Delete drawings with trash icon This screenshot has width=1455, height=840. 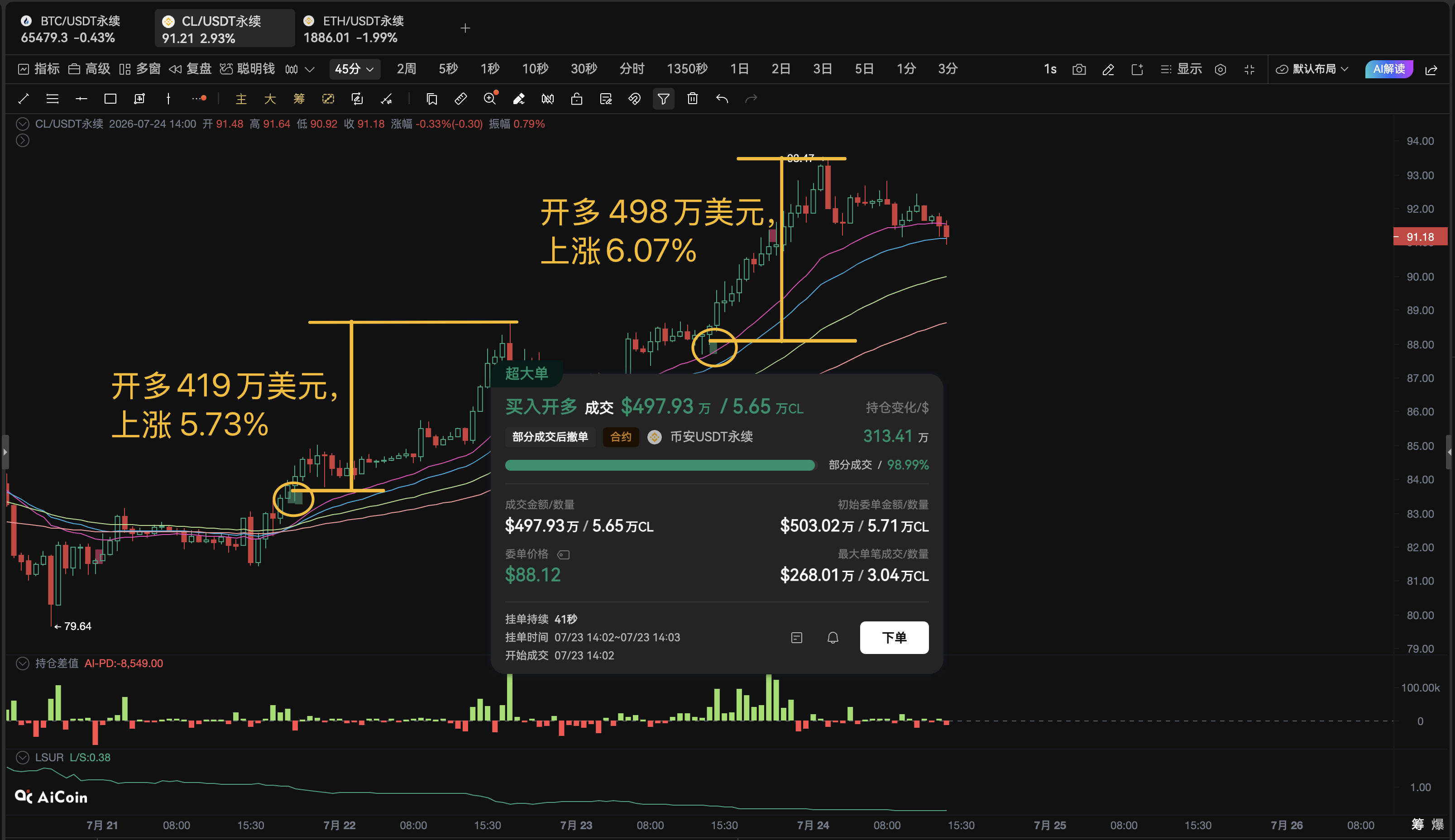692,99
